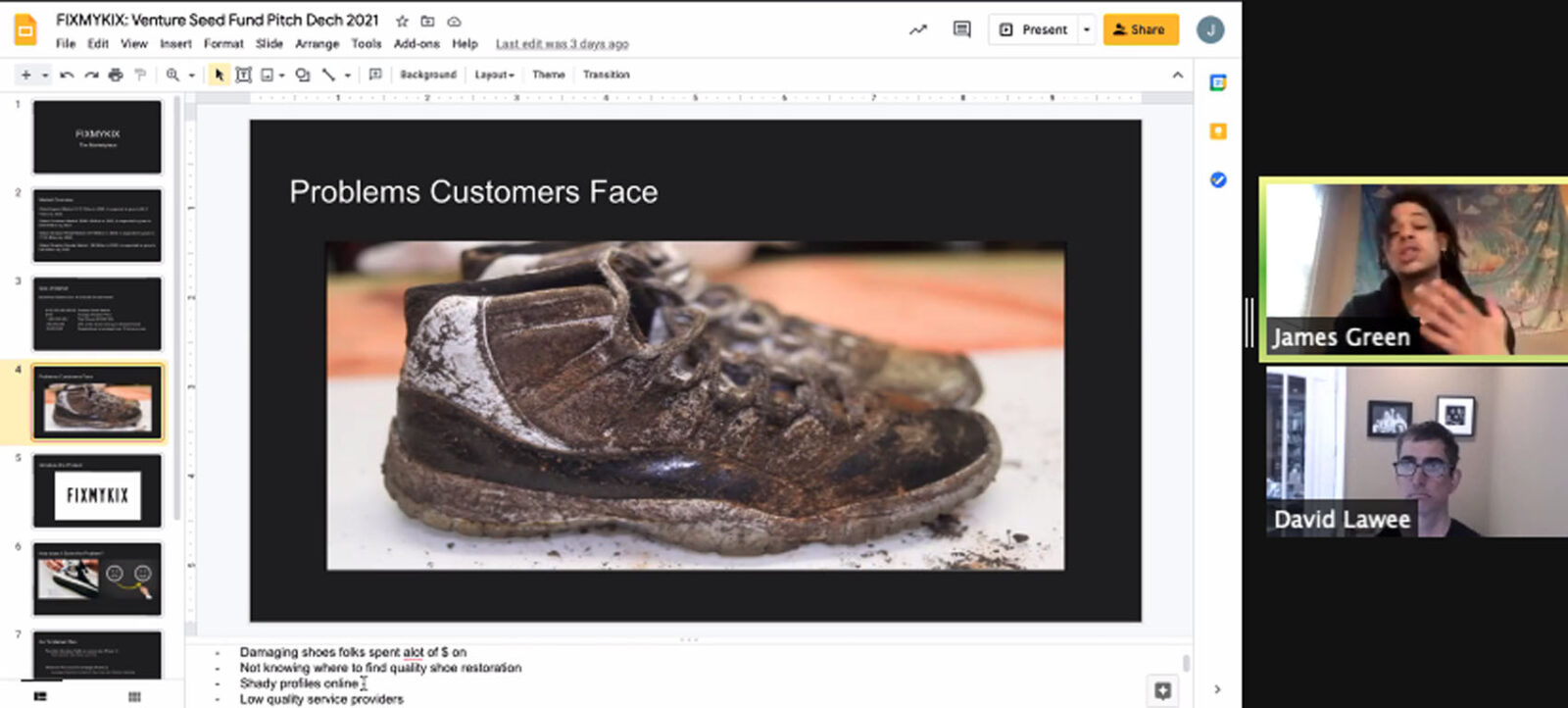Screen dimensions: 1568x708
Task: Click the 'Problems Customers Face' slide title
Action: [473, 192]
